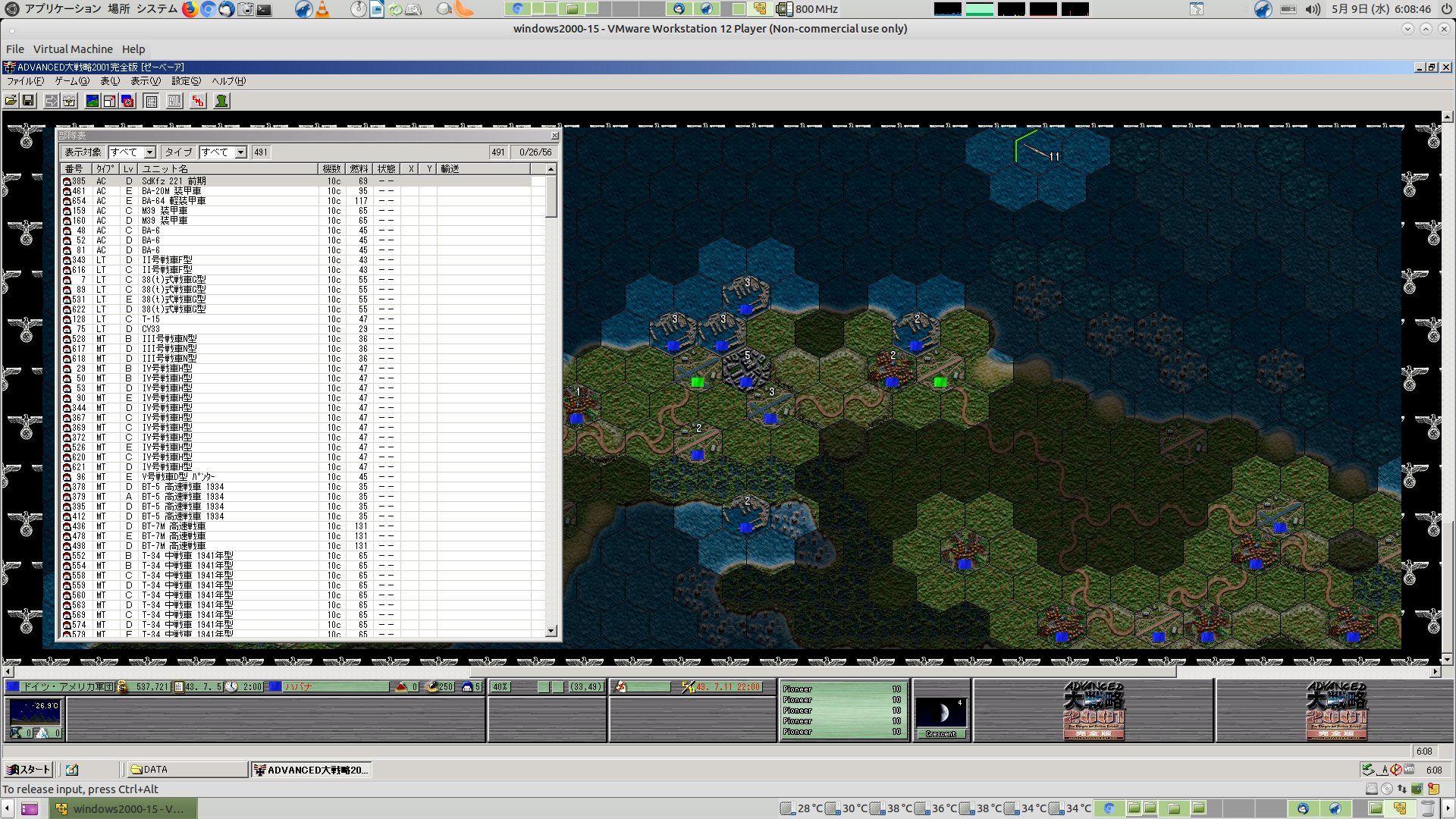1456x819 pixels.
Task: Click the red END turn toolbar icon
Action: click(x=198, y=101)
